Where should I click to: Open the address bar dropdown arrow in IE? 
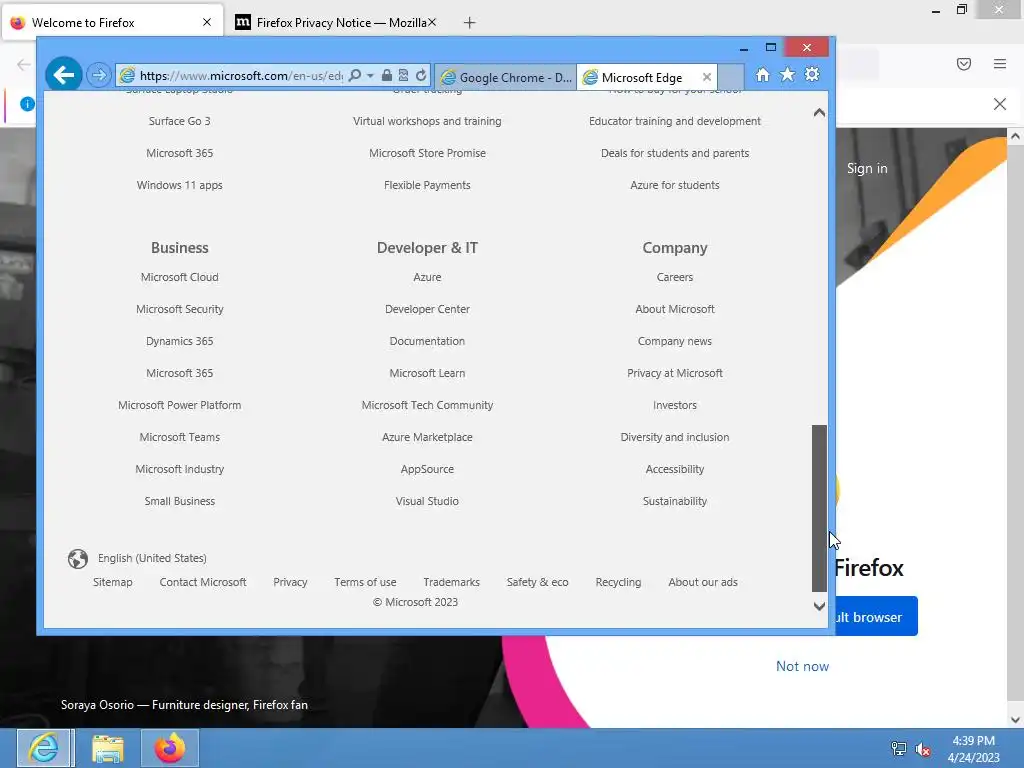coord(370,76)
